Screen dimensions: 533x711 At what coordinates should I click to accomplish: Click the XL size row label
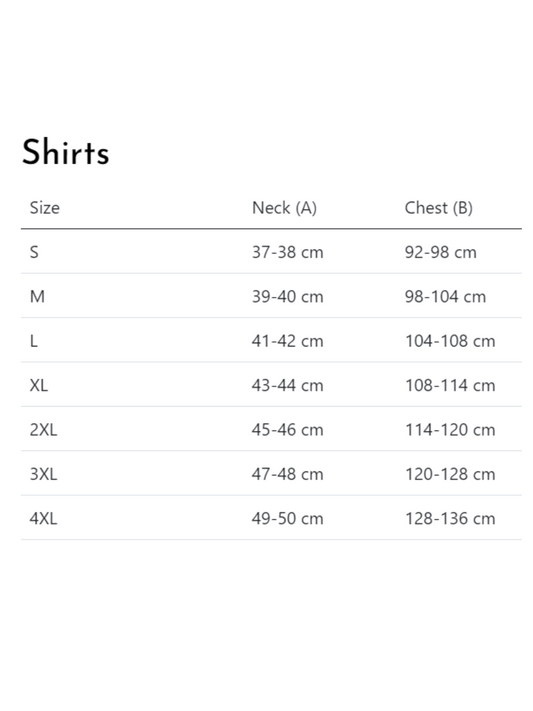click(39, 385)
